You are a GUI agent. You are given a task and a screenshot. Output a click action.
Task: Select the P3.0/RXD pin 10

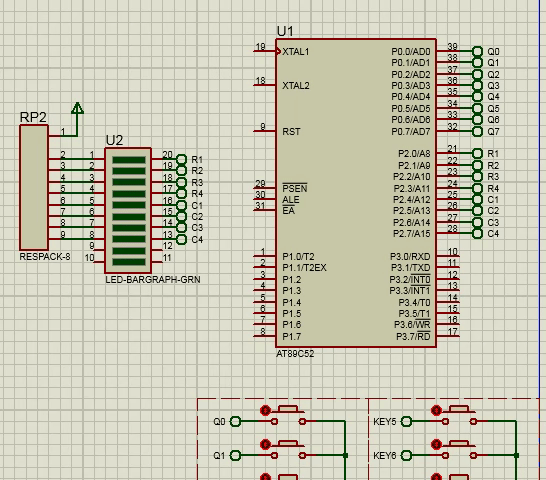[448, 256]
